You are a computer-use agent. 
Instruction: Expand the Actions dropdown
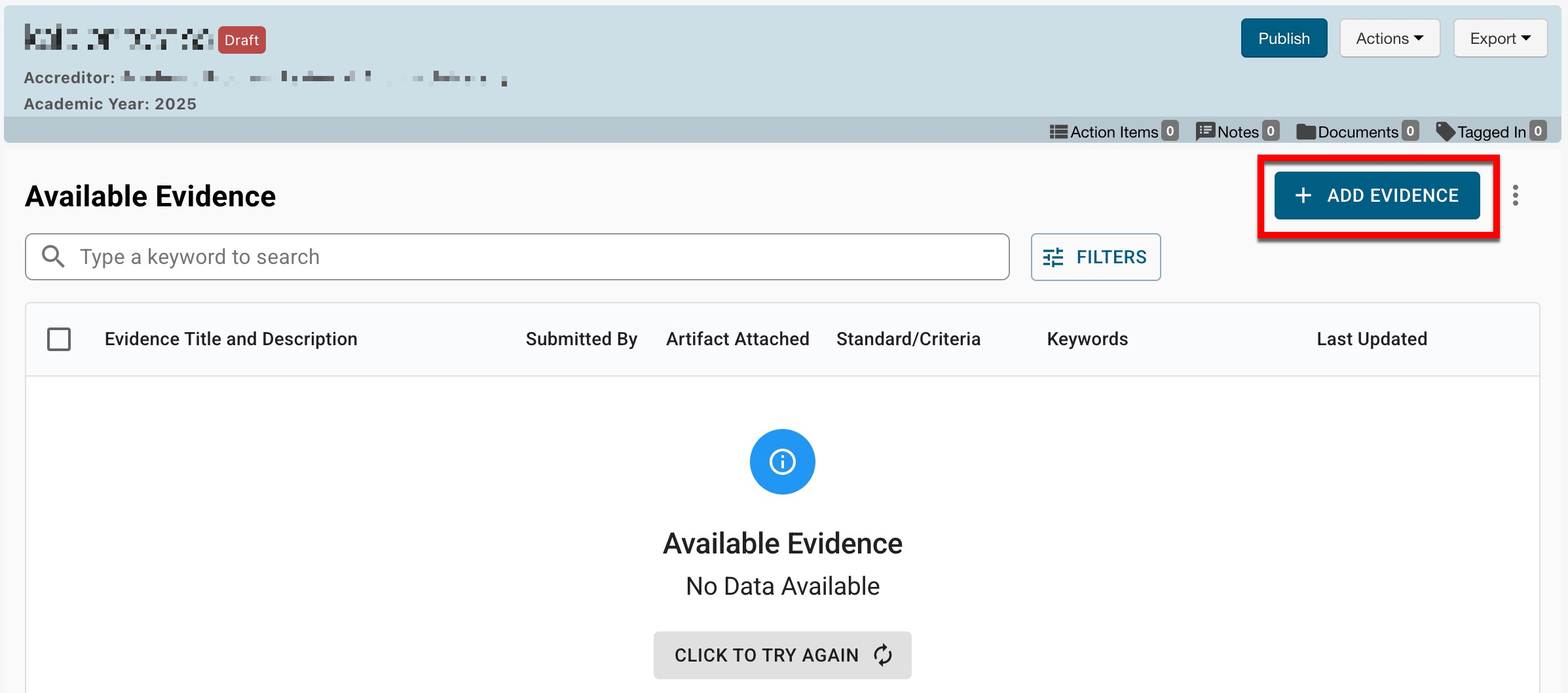tap(1389, 39)
